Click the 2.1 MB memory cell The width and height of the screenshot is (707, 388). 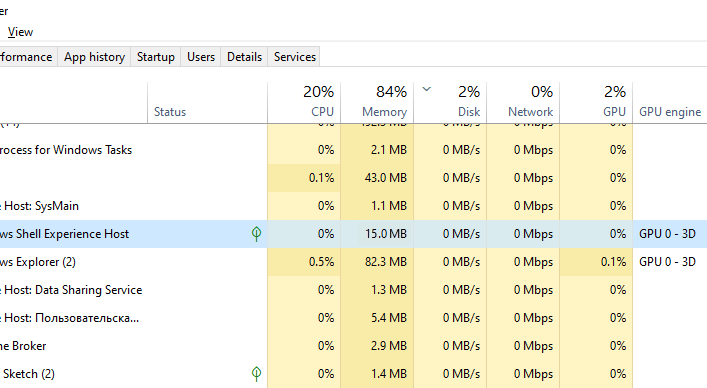pos(377,150)
